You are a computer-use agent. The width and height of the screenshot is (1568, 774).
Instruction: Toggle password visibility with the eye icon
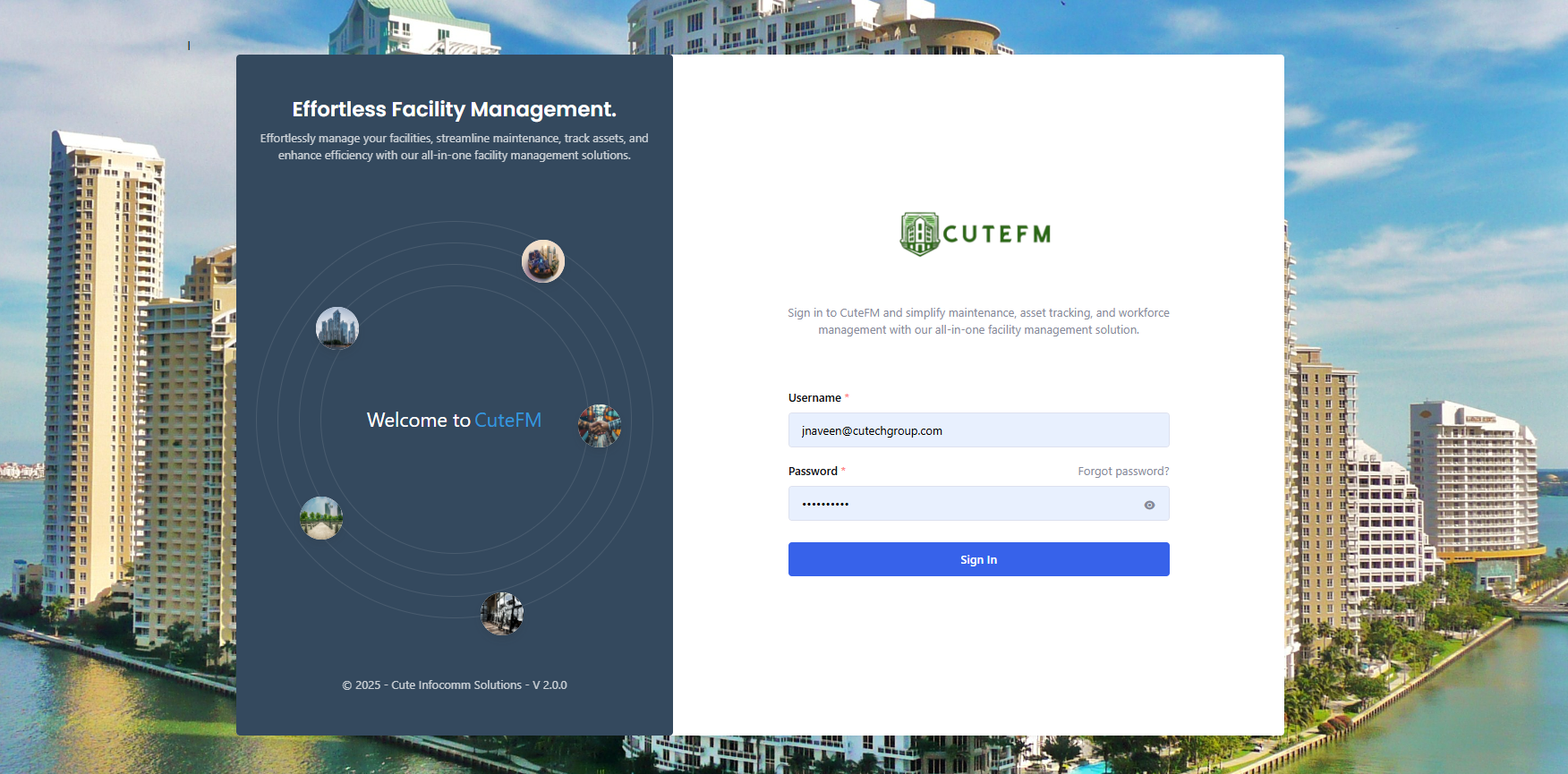pos(1149,506)
